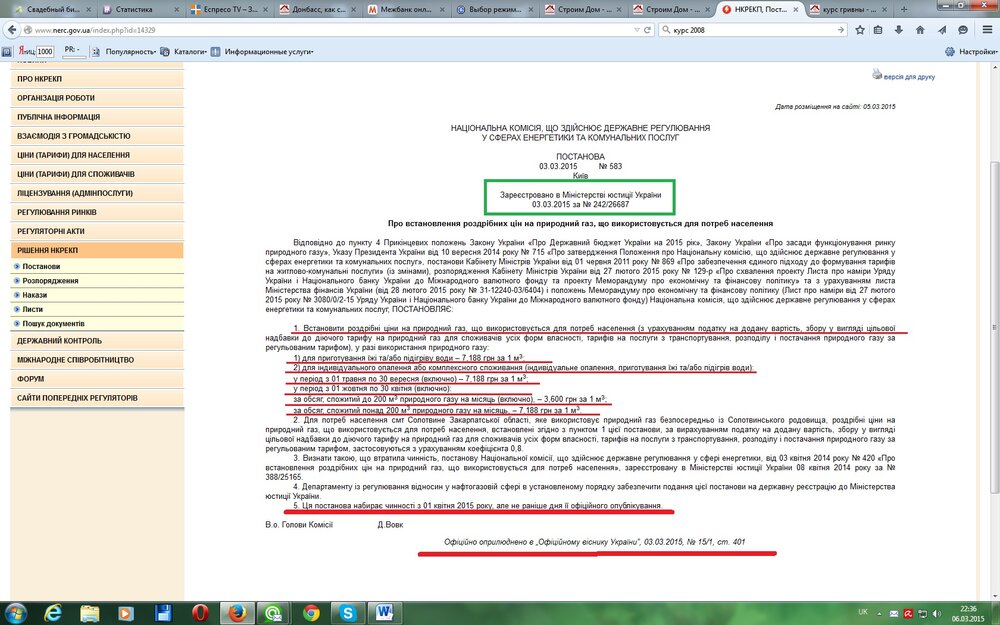Open the floppy disk app on taskbar
The image size is (1000, 625).
click(163, 613)
